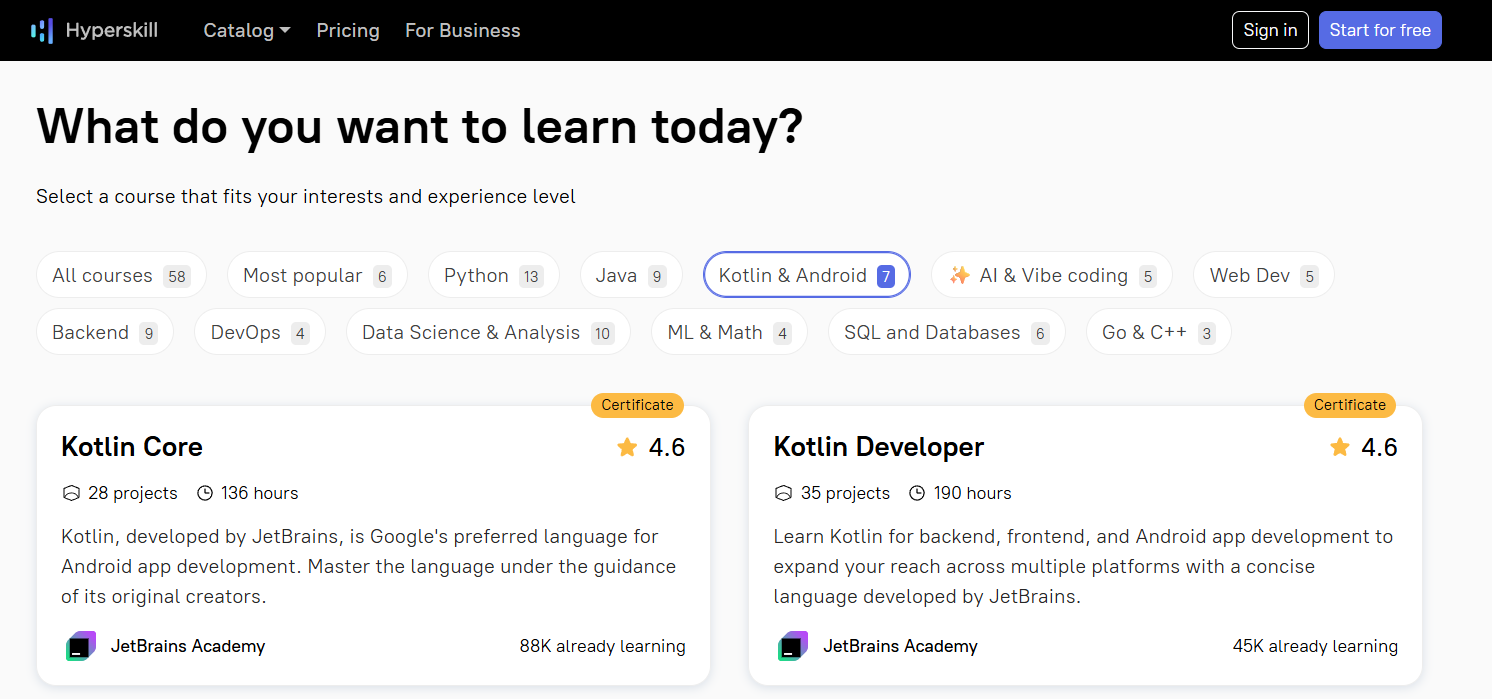Filter courses by Java

pyautogui.click(x=631, y=275)
